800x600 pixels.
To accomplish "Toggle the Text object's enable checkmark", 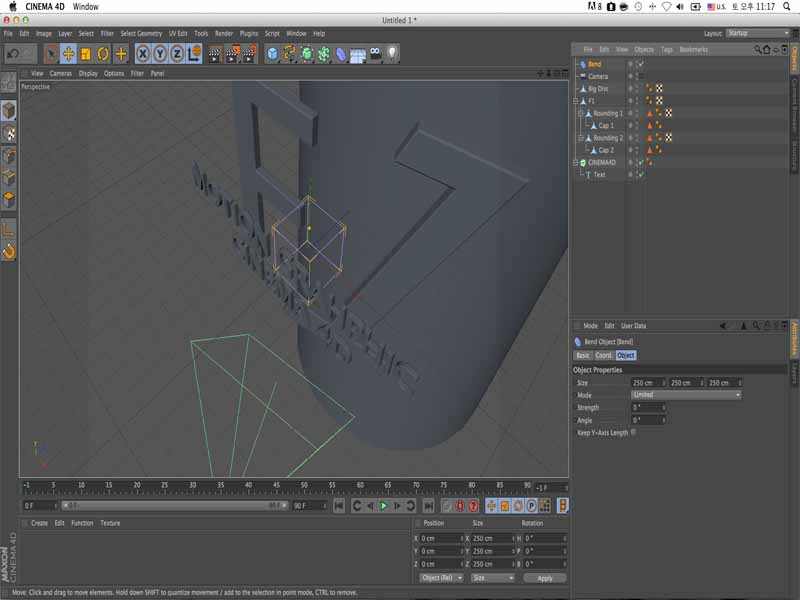I will click(641, 174).
